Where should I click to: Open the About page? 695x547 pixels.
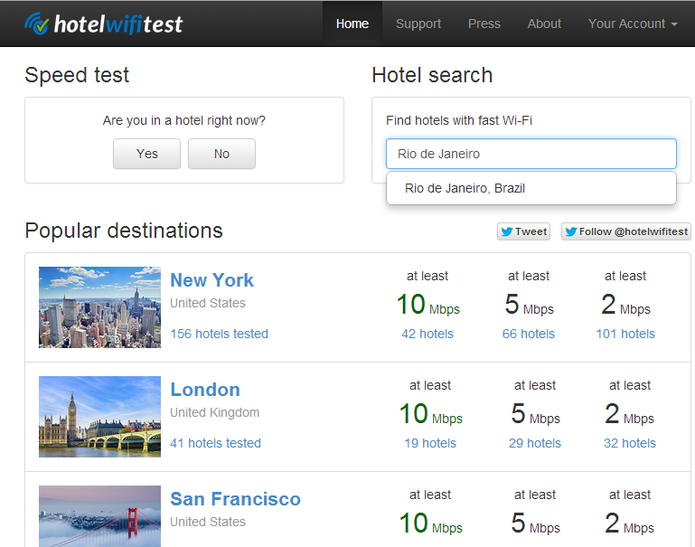[544, 23]
